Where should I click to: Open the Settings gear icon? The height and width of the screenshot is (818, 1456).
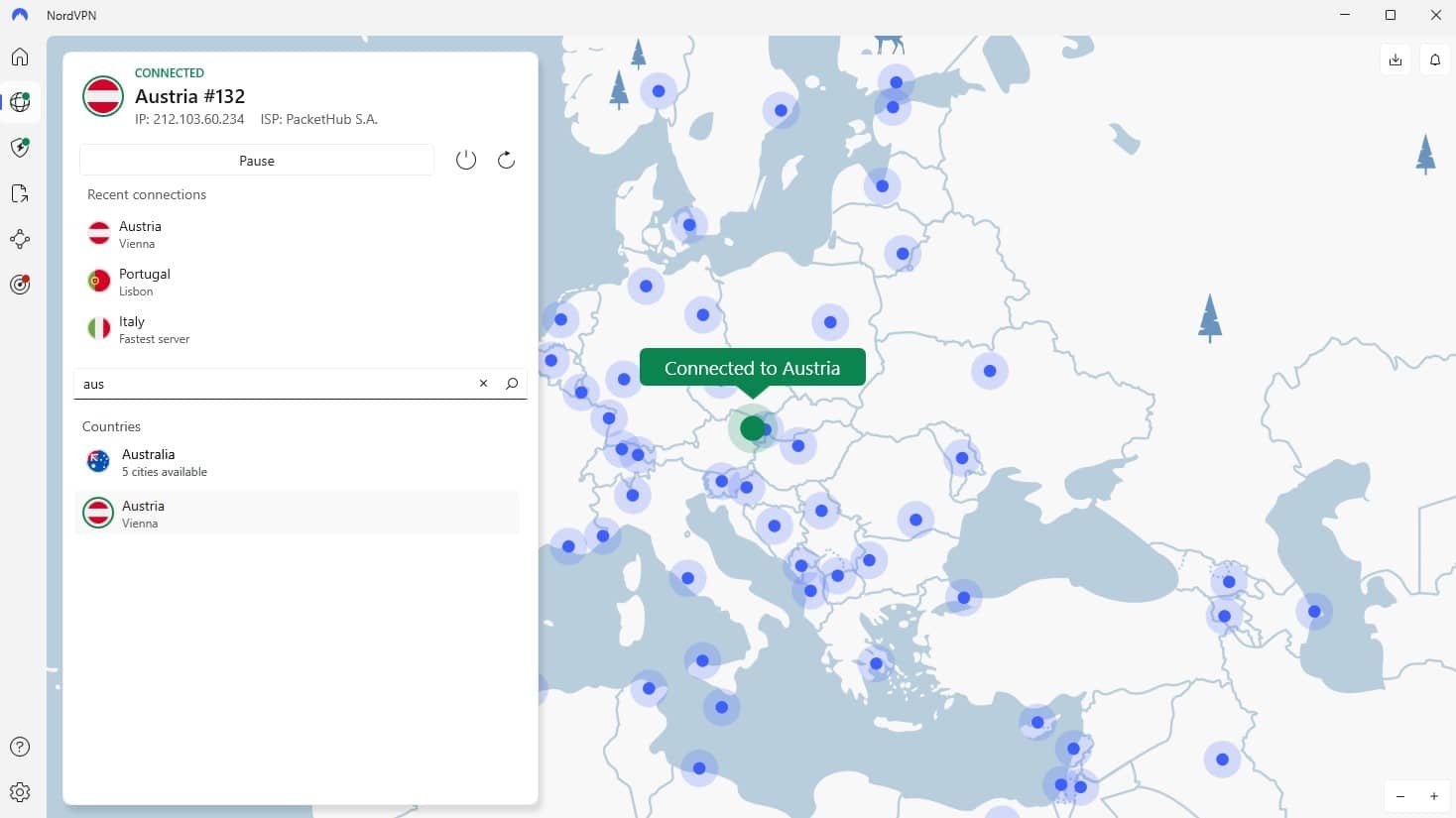click(20, 792)
